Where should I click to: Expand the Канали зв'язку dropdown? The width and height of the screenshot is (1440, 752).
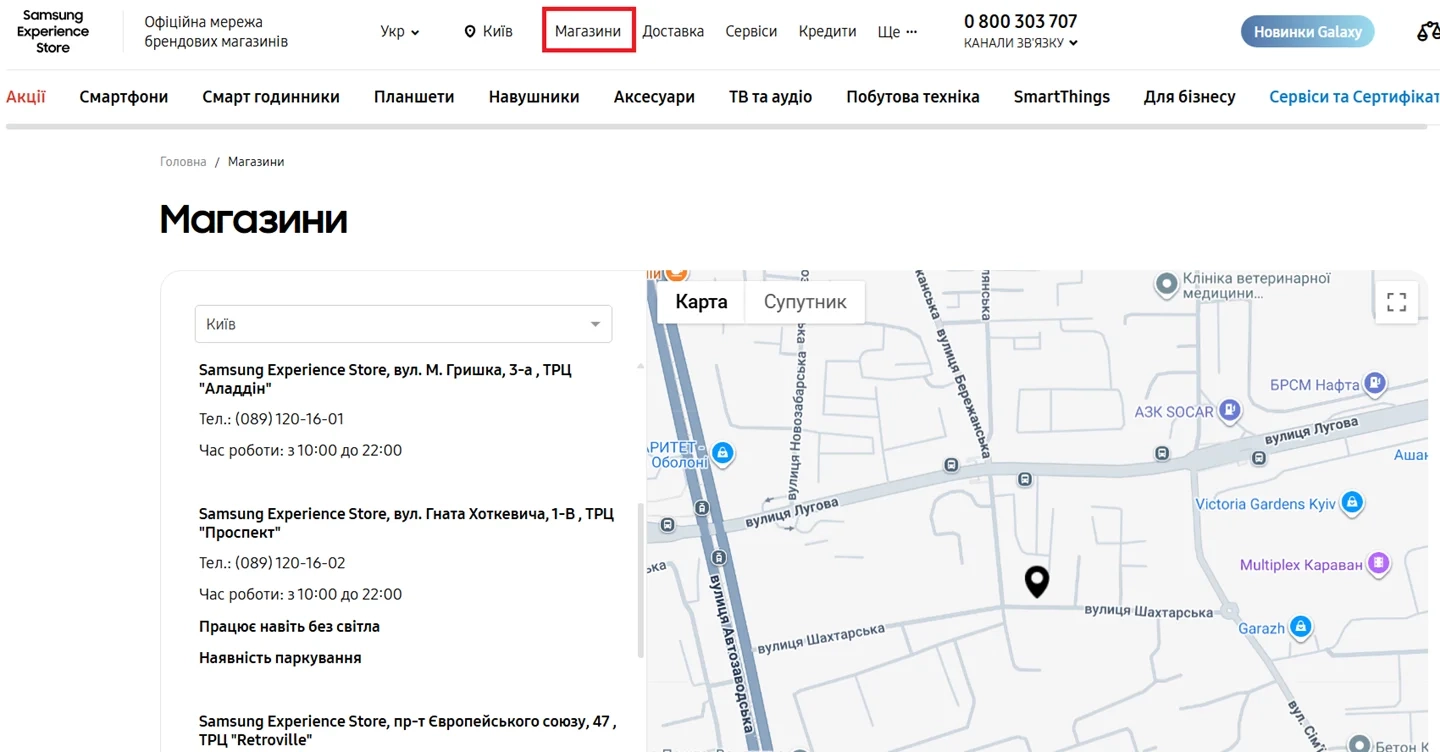point(1020,43)
